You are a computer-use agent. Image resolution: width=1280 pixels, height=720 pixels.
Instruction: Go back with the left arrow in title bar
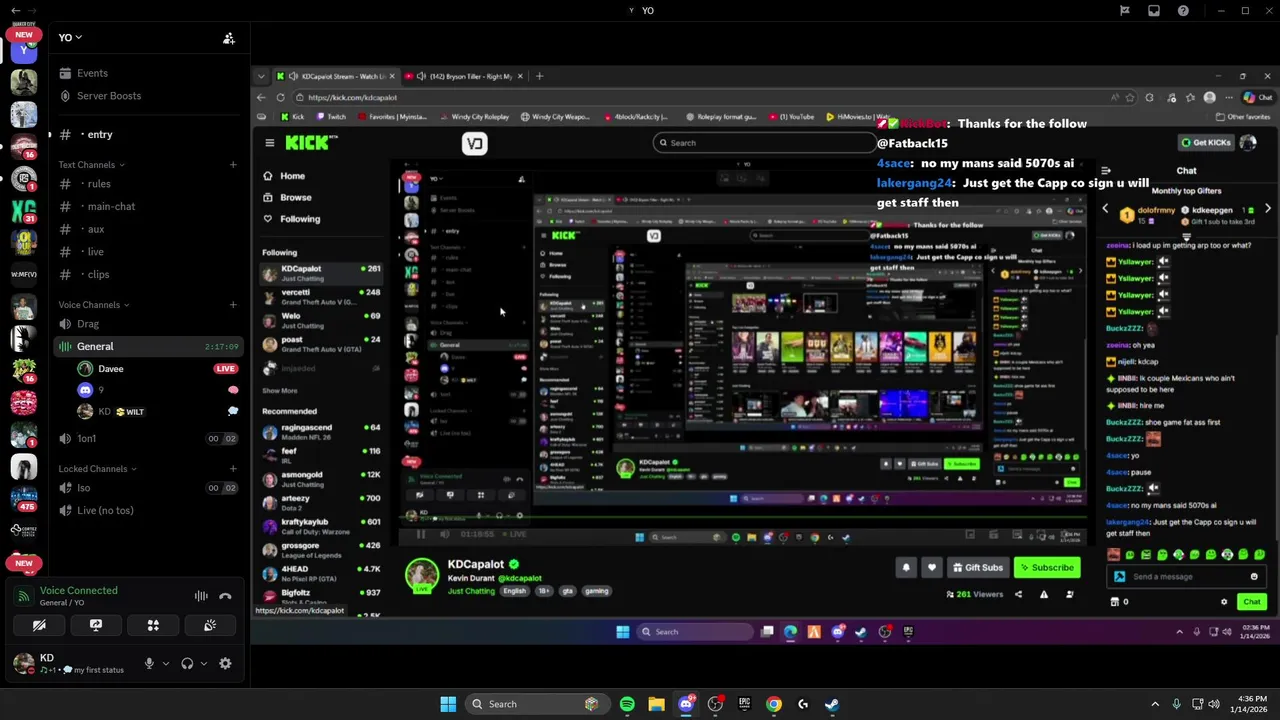pos(15,11)
